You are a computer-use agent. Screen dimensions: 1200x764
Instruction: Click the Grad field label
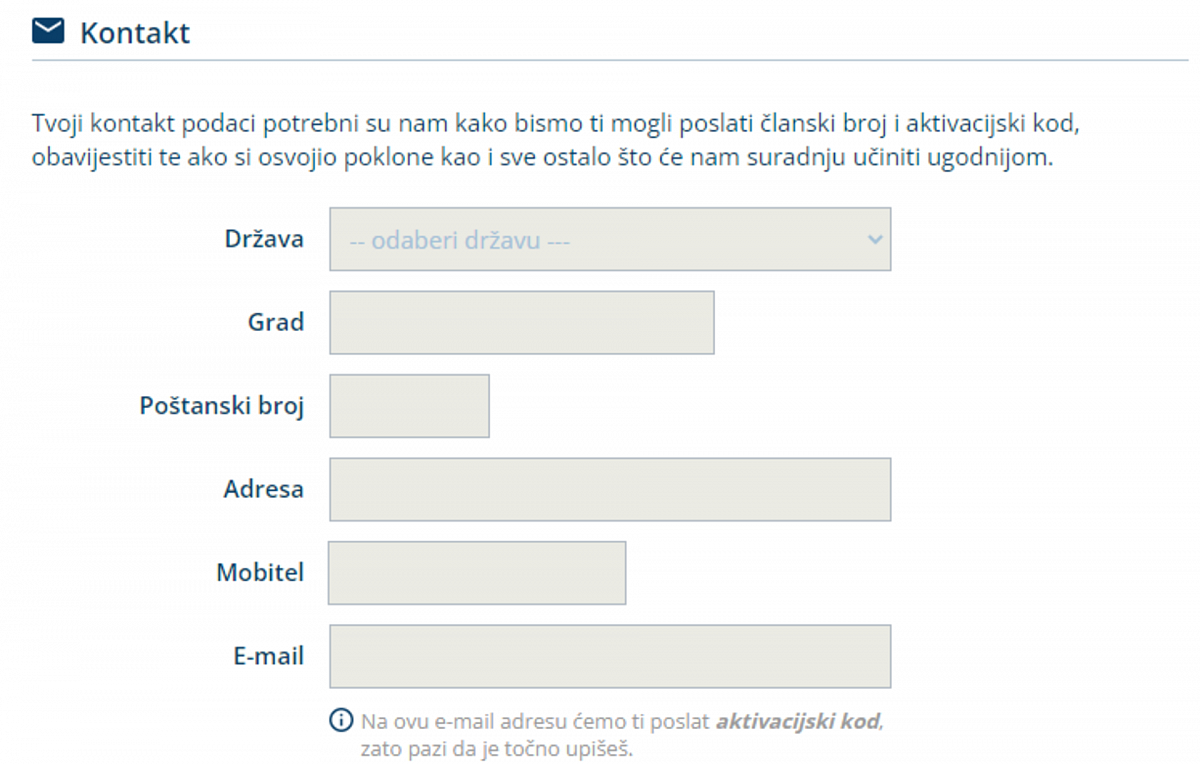point(276,323)
